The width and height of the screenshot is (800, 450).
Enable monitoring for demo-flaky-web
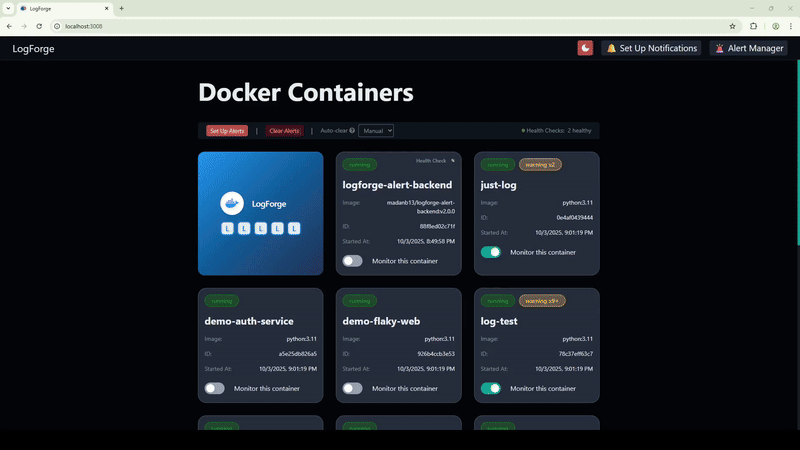352,388
